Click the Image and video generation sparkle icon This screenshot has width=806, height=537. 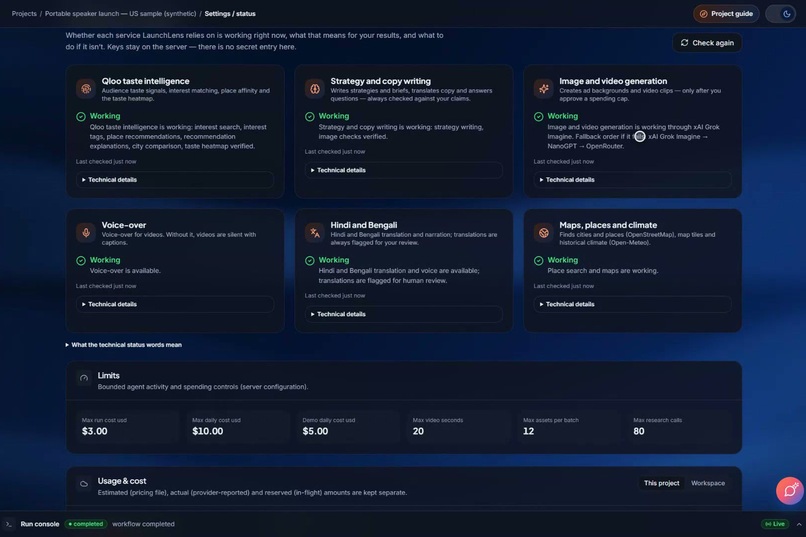(x=543, y=88)
